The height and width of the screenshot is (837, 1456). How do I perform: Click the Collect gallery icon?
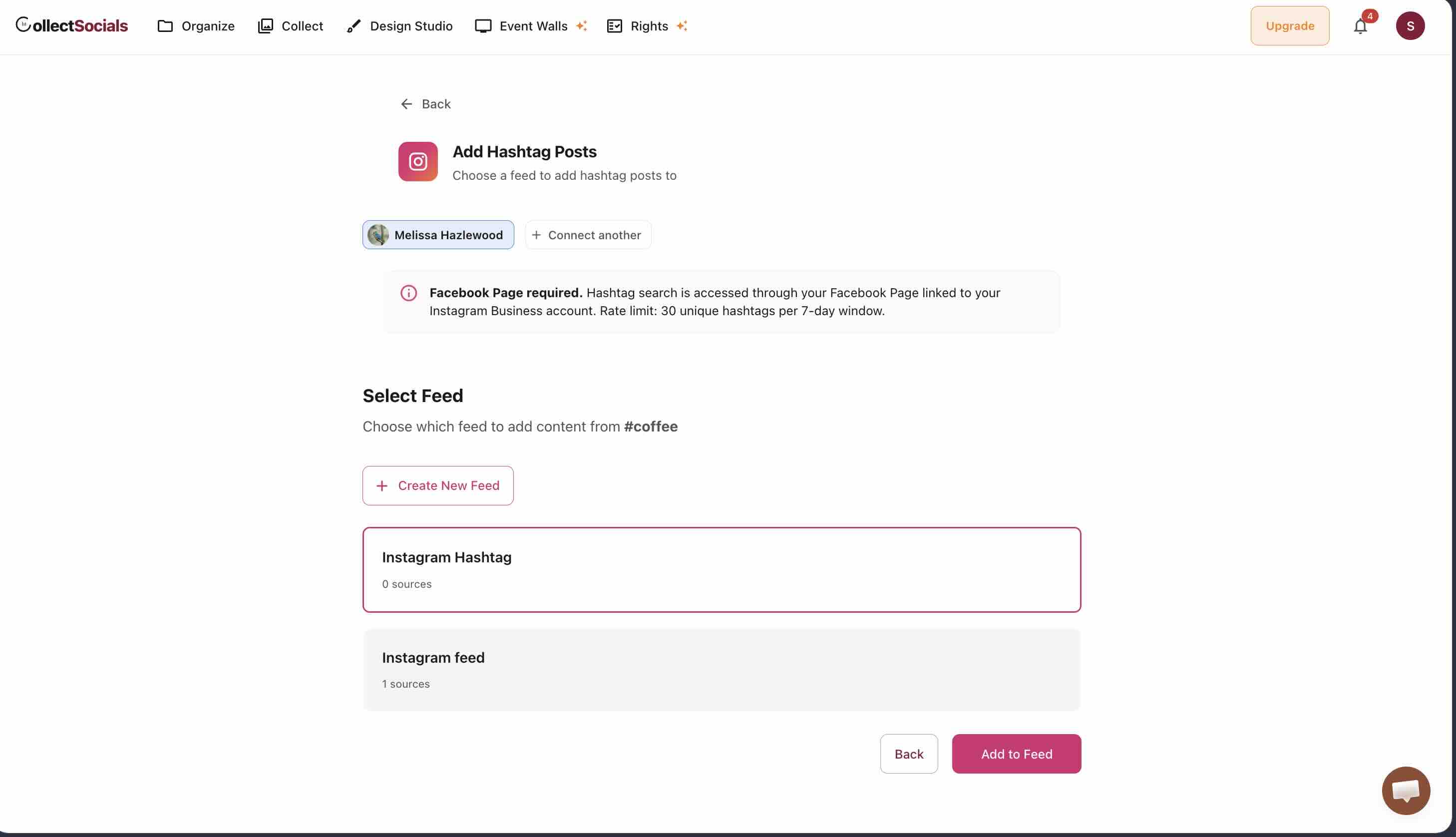pyautogui.click(x=266, y=26)
